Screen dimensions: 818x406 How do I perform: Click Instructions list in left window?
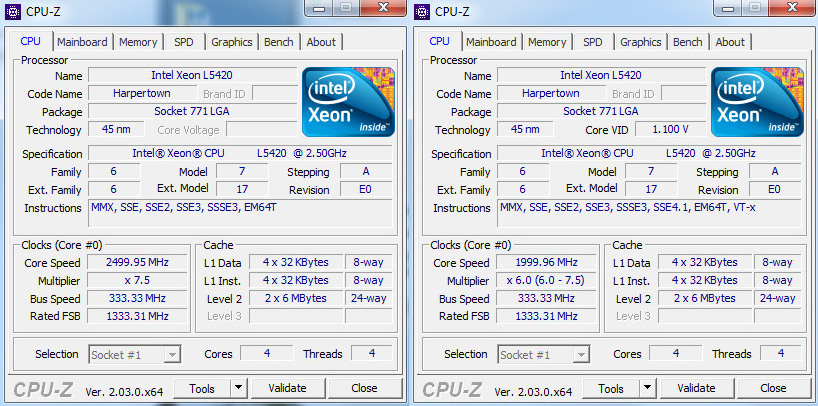240,213
